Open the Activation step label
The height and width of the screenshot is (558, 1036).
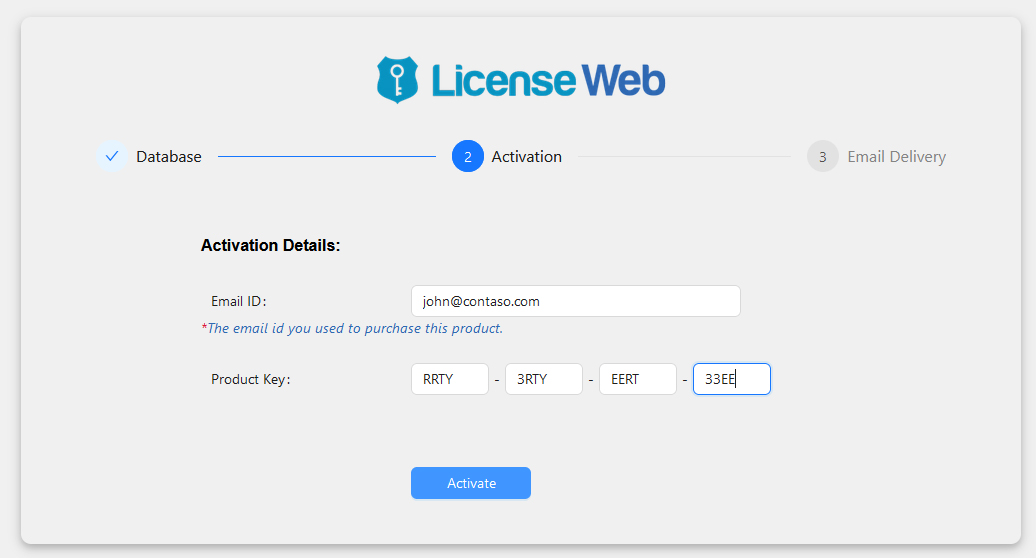(527, 157)
